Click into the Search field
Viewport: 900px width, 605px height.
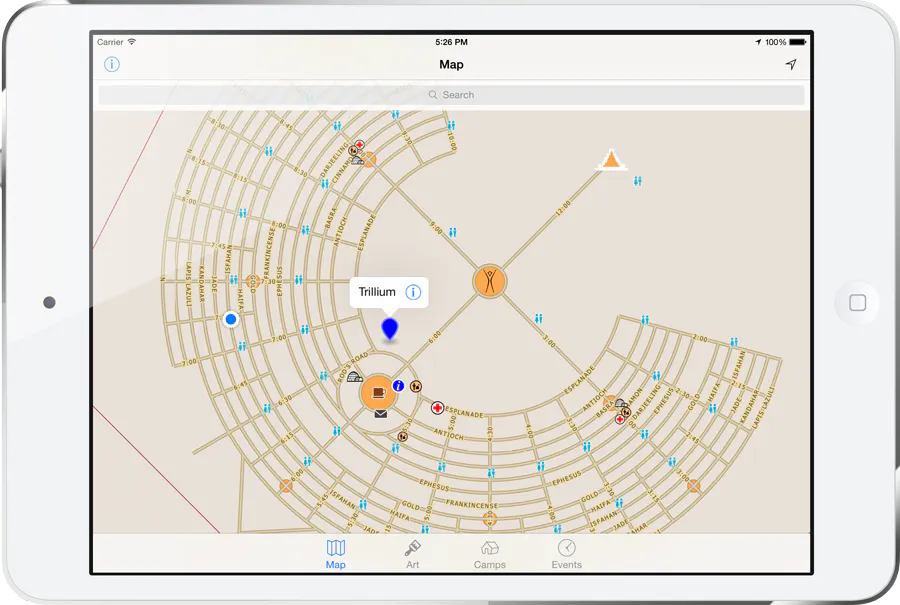451,95
